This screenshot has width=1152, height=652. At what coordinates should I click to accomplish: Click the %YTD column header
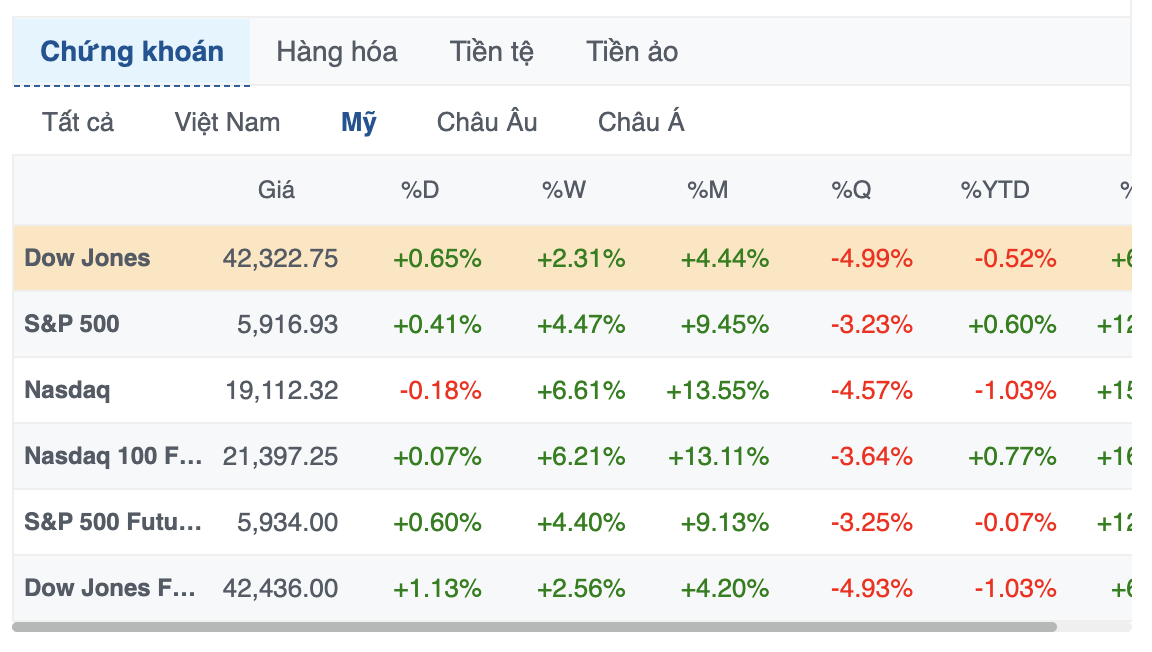tap(995, 190)
